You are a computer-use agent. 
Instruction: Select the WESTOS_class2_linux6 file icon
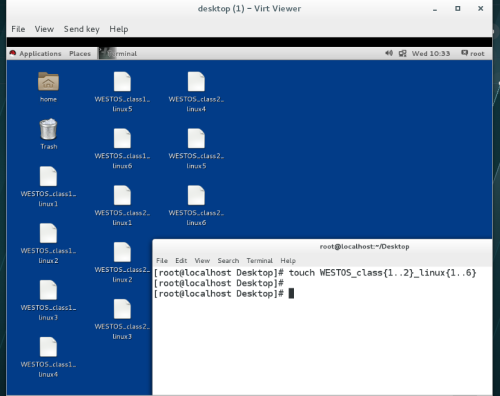[x=196, y=195]
